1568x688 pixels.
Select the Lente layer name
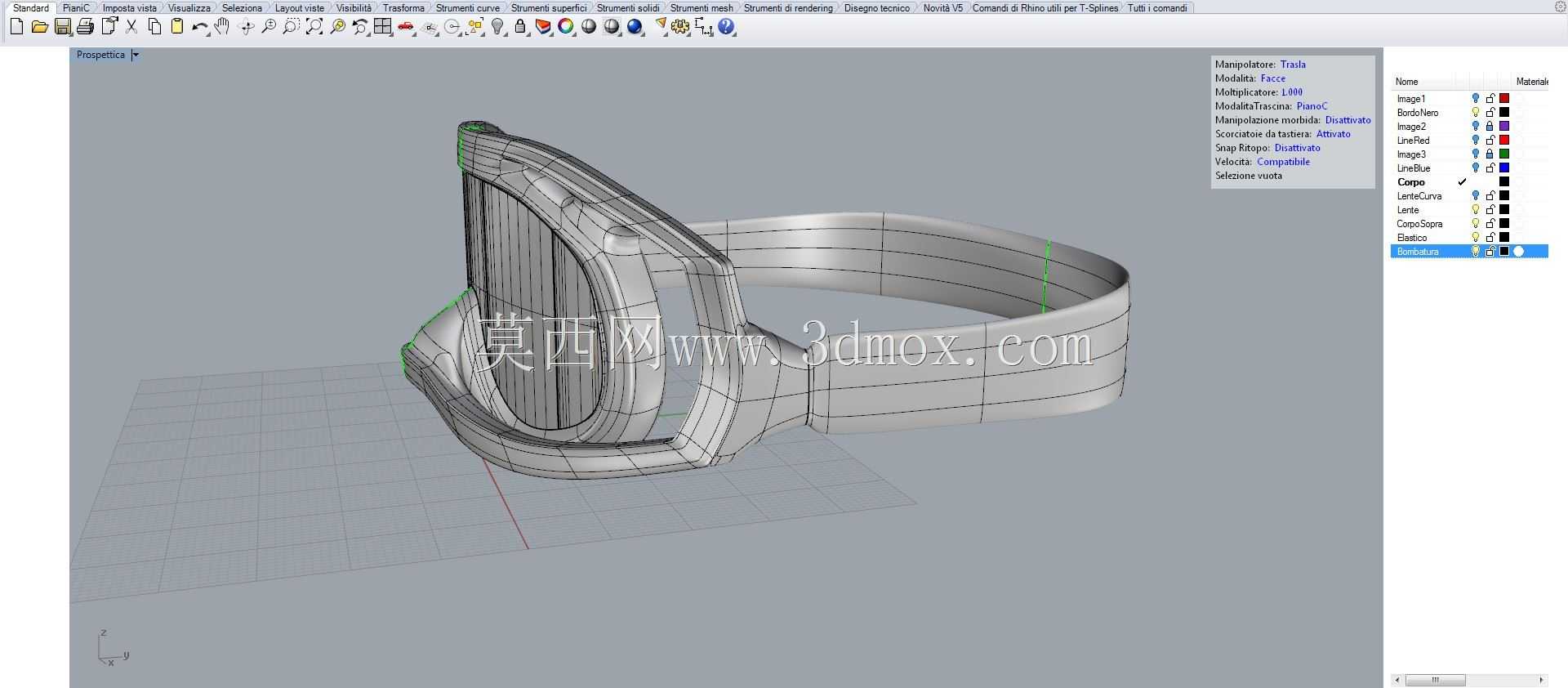[1408, 210]
